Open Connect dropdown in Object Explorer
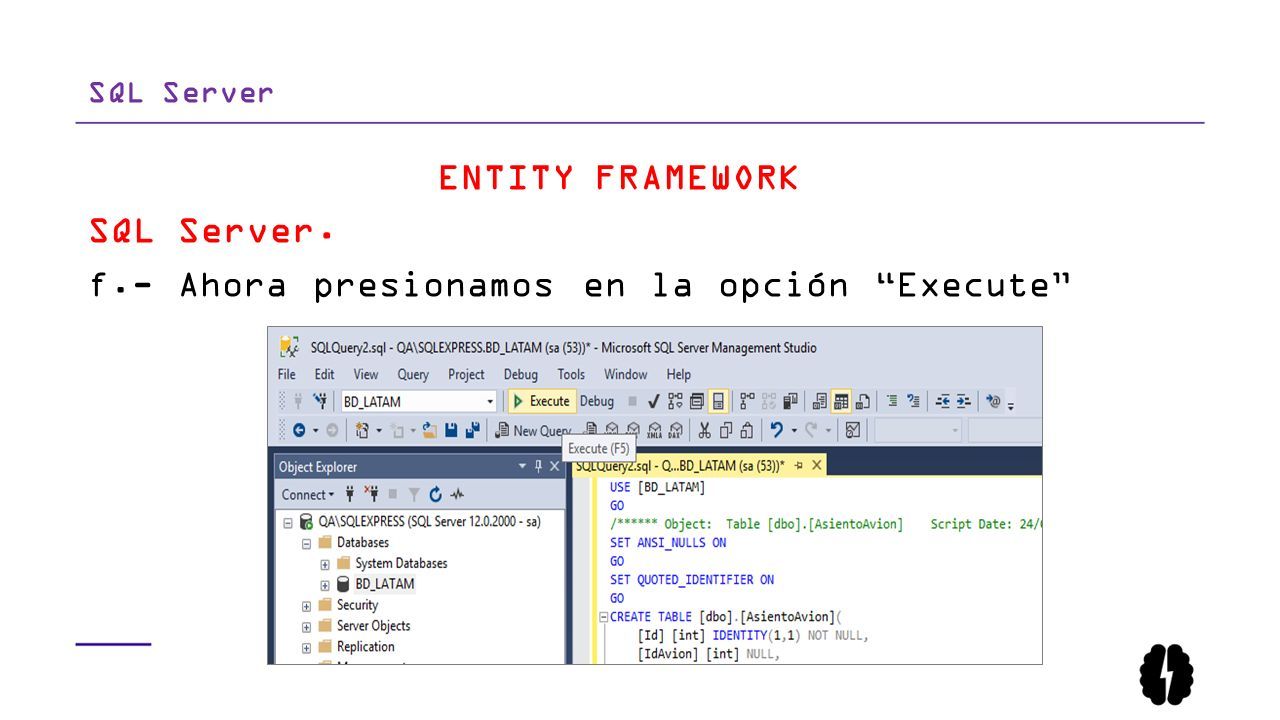1280x720 pixels. pos(308,494)
